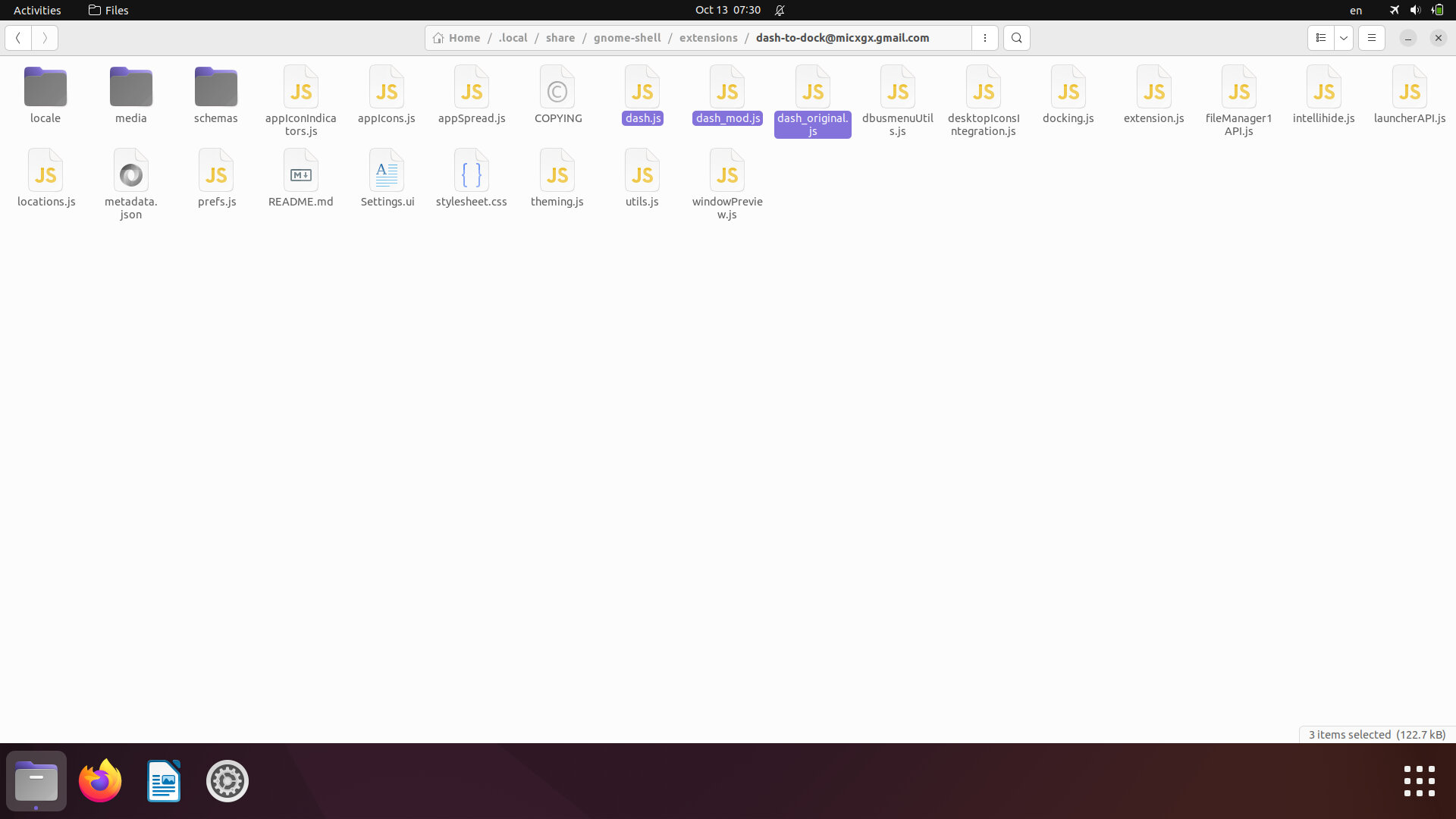Open the hamburger main menu

pyautogui.click(x=1371, y=38)
